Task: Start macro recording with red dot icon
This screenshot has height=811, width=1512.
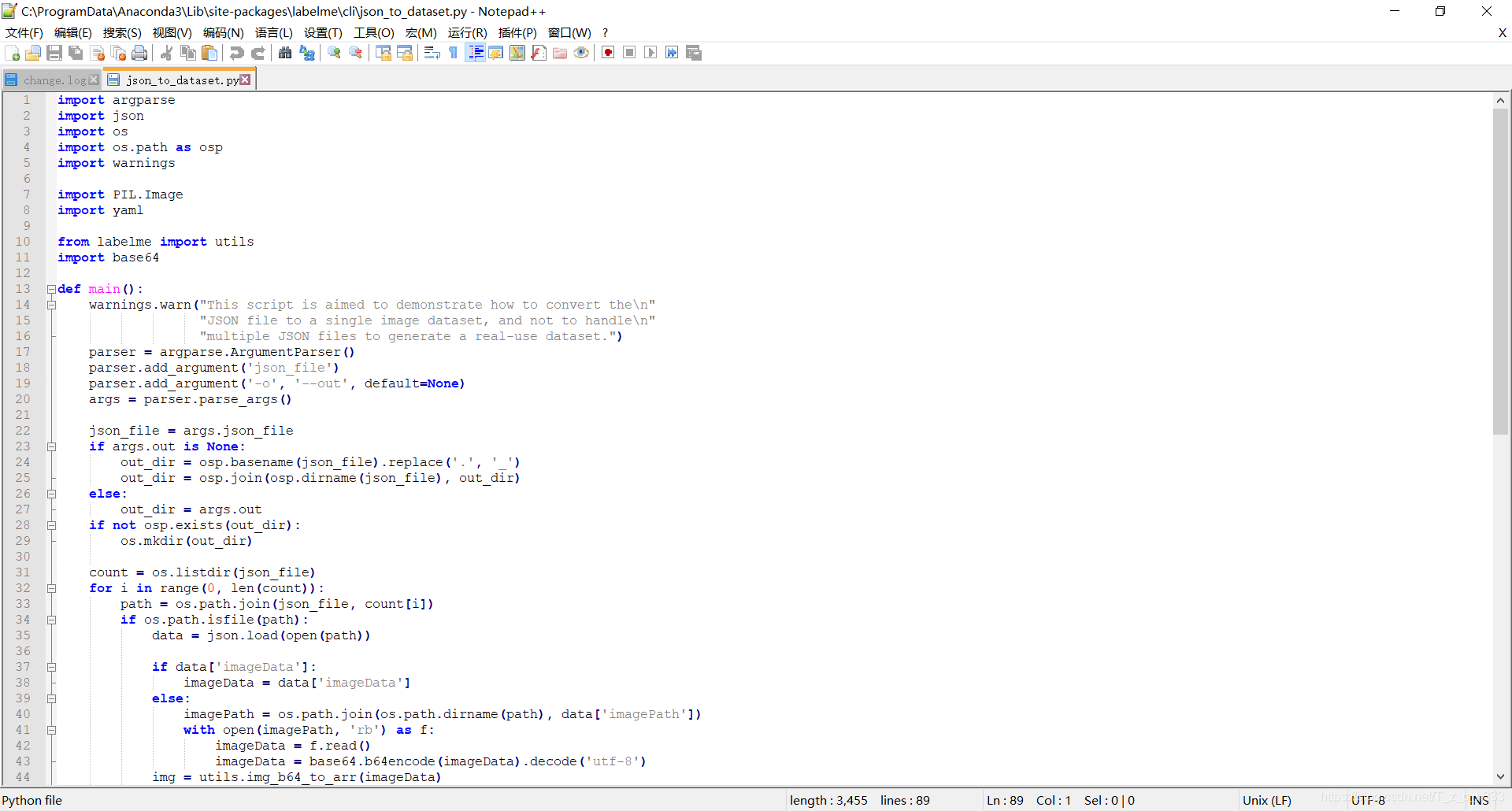Action: [608, 53]
